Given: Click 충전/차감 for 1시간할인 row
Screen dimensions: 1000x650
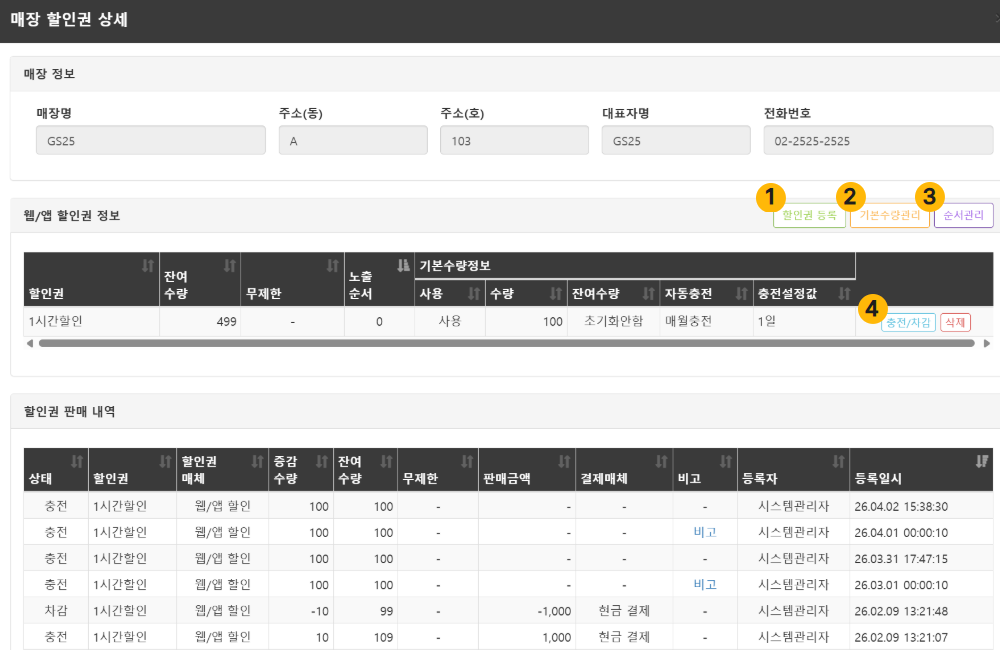Looking at the screenshot, I should coord(908,323).
